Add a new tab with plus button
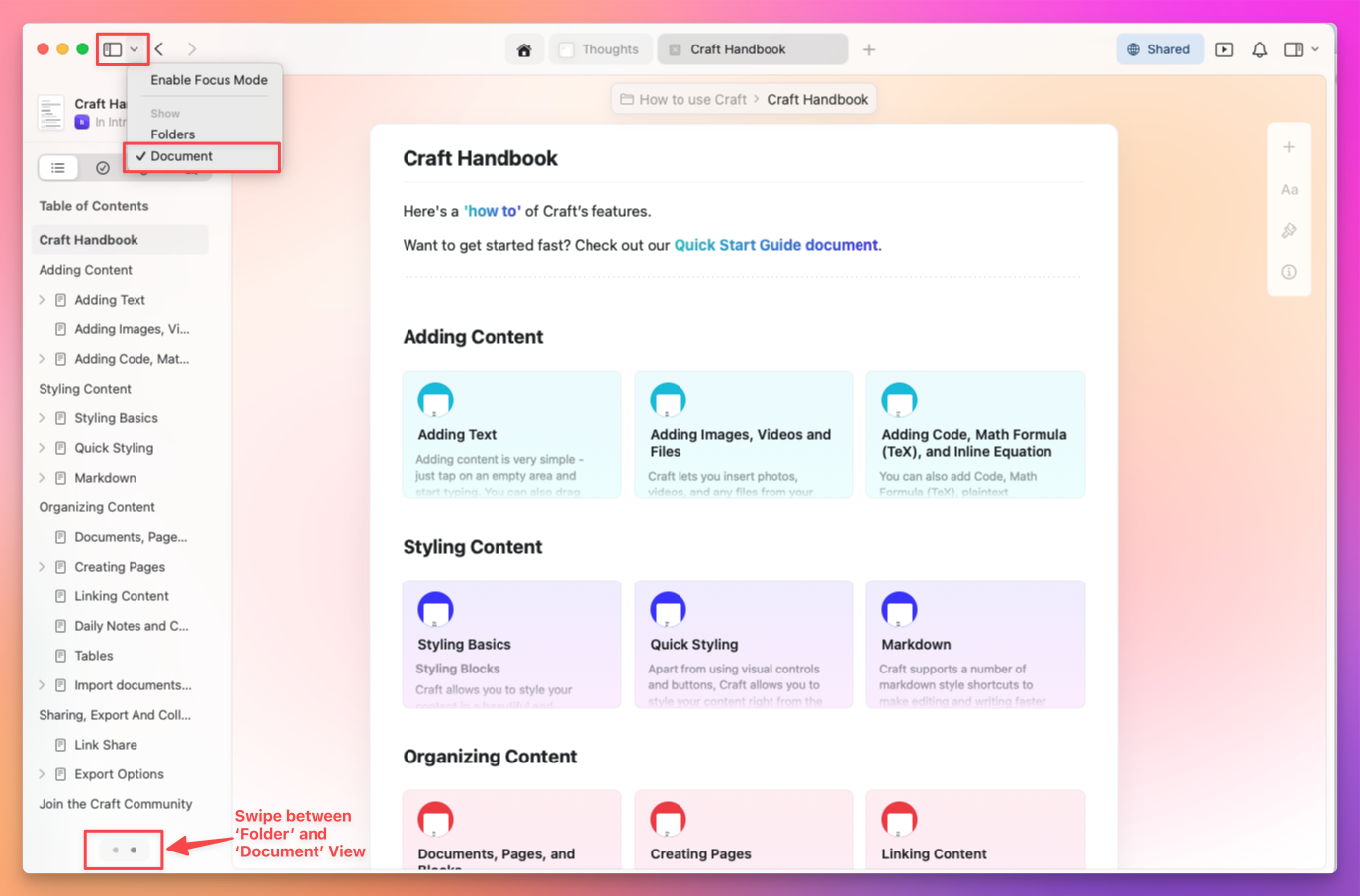1360x896 pixels. pyautogui.click(x=869, y=49)
